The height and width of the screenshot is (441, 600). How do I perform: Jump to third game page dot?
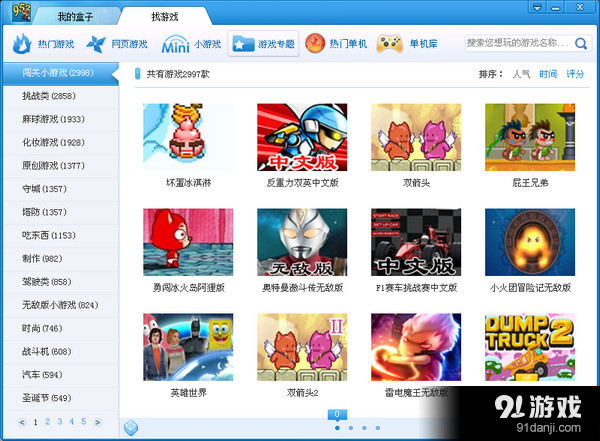tap(364, 428)
